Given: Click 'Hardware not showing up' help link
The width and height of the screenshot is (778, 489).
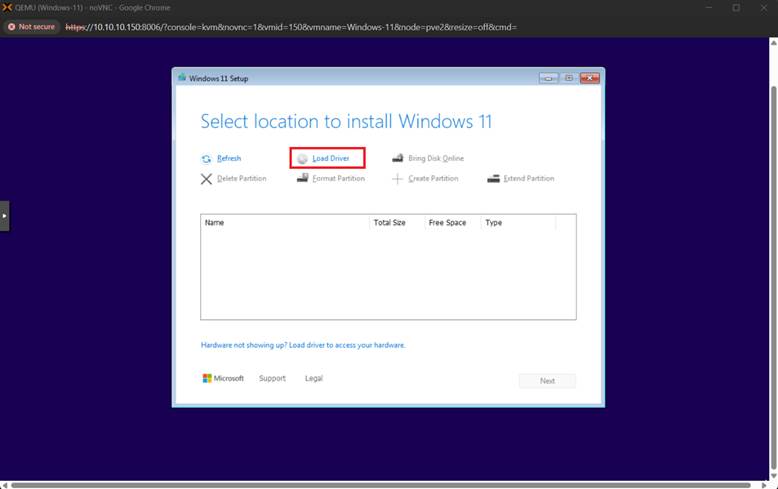Looking at the screenshot, I should (303, 345).
